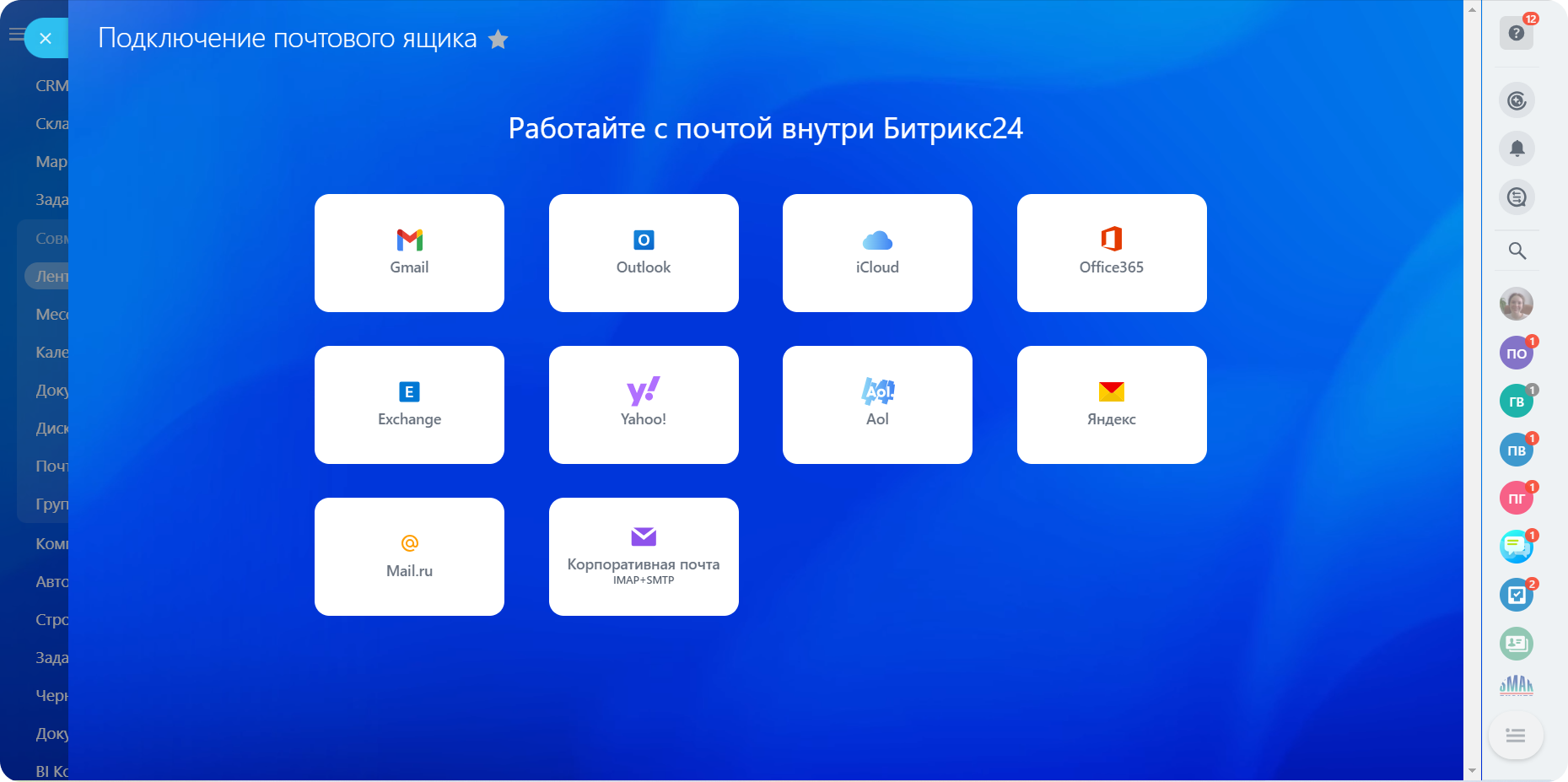Click the scrollbar up arrow
This screenshot has height=782, width=1568.
click(1473, 10)
